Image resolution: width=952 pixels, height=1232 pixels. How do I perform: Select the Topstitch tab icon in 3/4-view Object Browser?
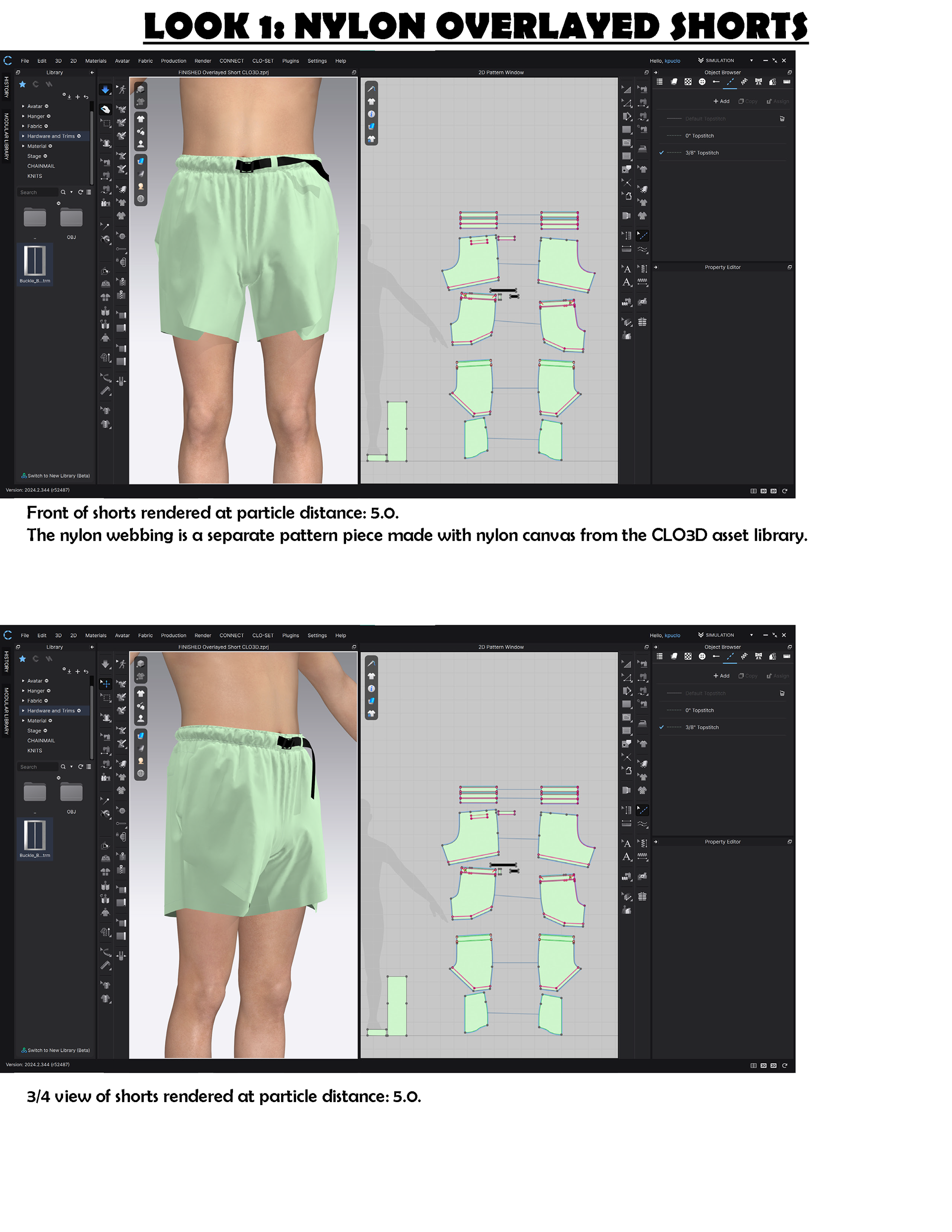tap(730, 656)
